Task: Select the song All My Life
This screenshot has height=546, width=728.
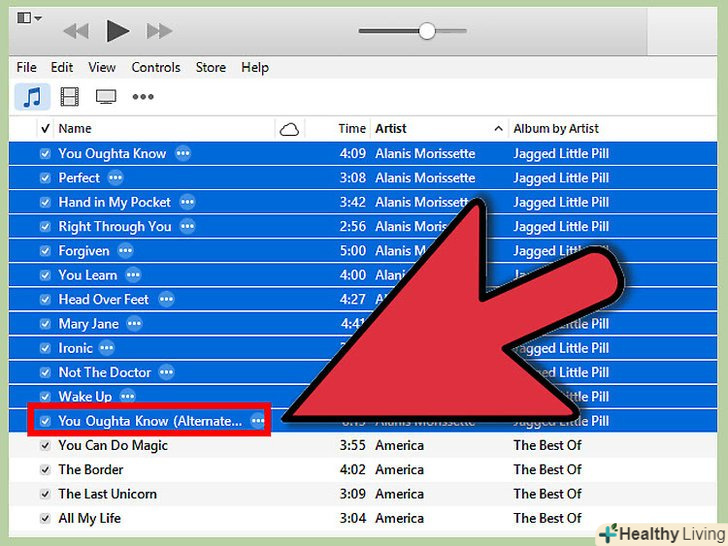Action: pyautogui.click(x=90, y=519)
